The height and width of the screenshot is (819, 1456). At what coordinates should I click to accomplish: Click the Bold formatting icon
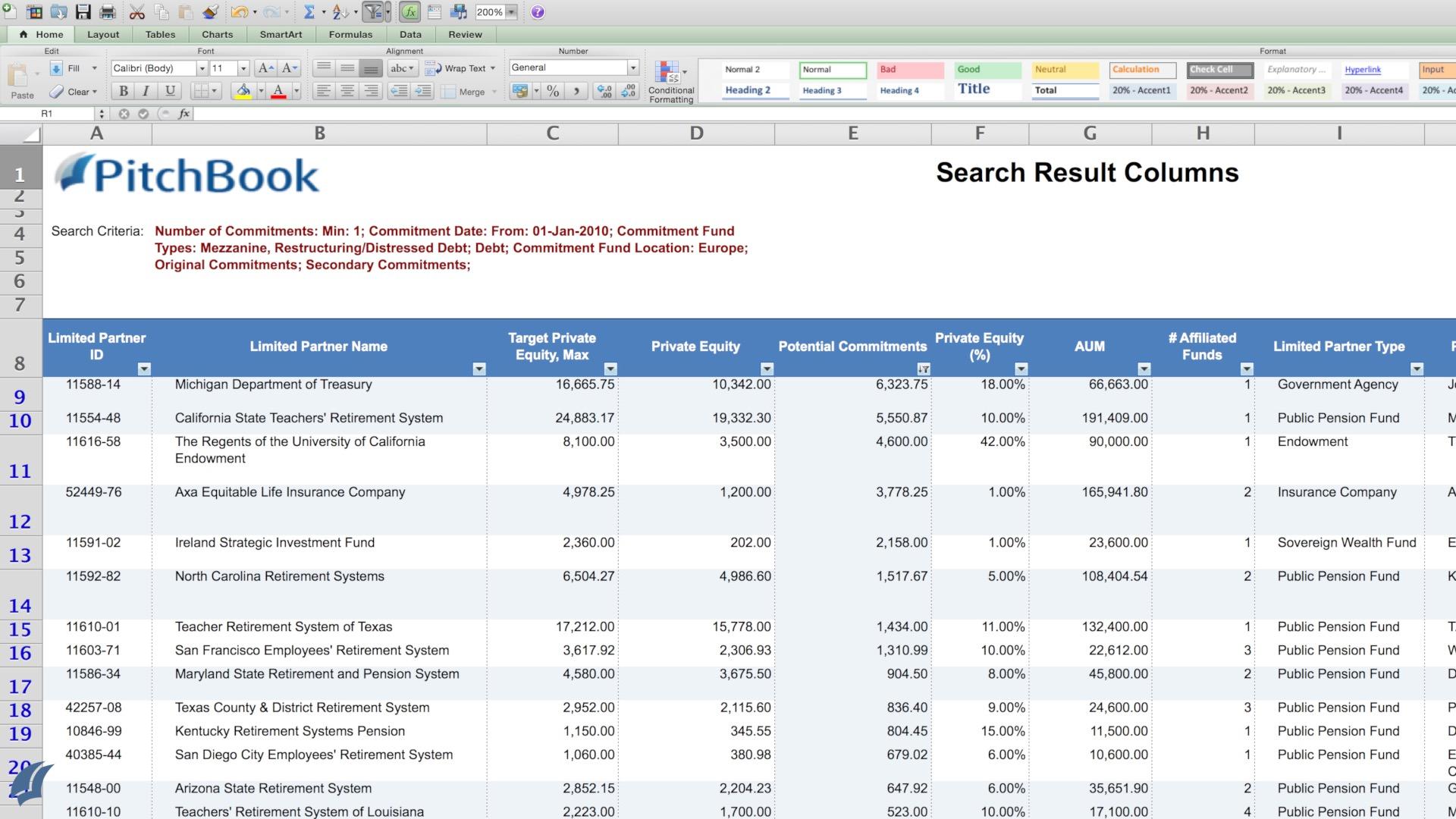tap(122, 90)
